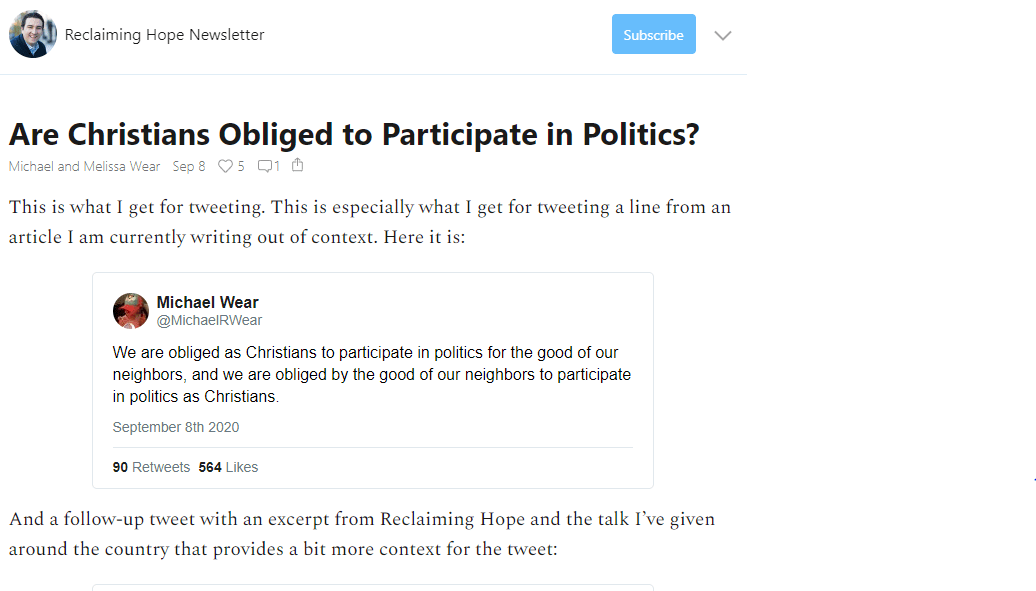
Task: Click the paragraph mentioning a follow-up tweet
Action: [361, 534]
